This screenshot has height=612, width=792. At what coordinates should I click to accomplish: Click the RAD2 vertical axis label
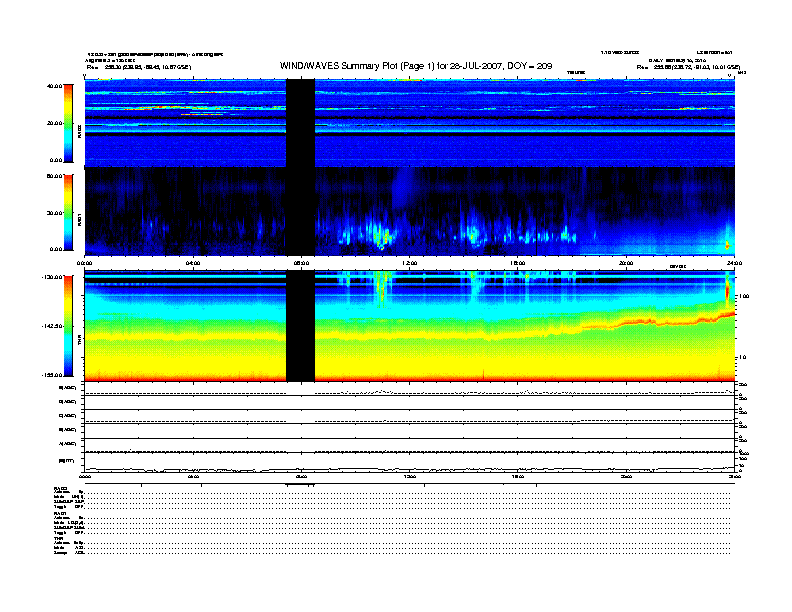click(x=79, y=132)
